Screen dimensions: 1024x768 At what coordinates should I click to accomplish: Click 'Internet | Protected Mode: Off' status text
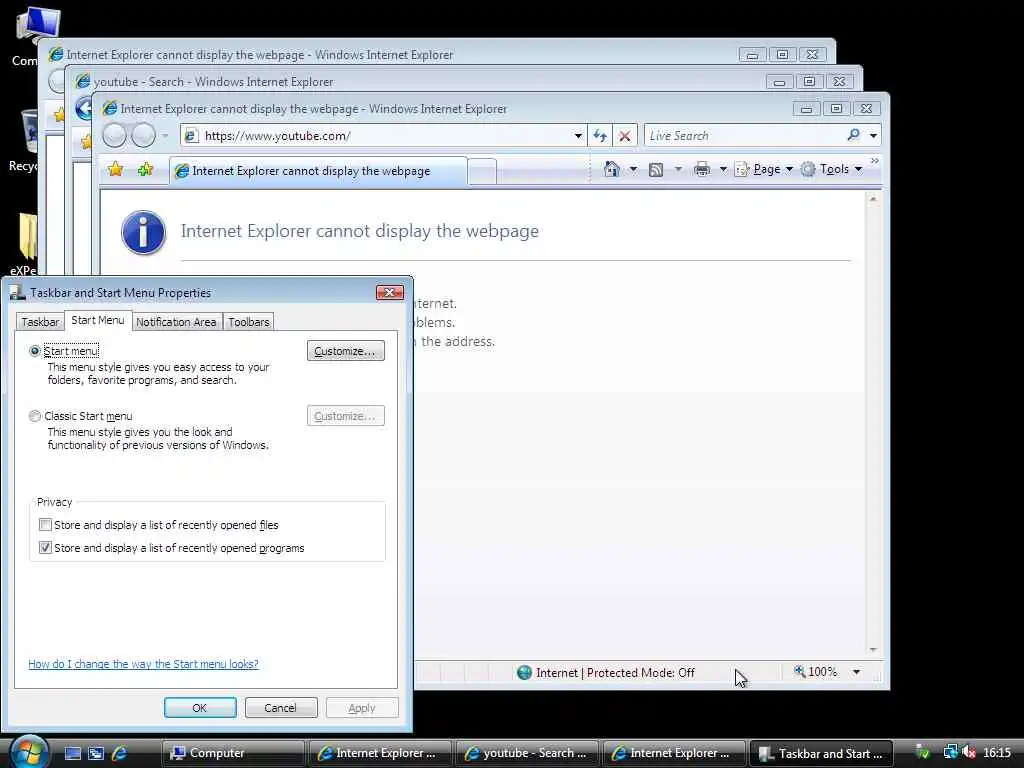(x=615, y=673)
